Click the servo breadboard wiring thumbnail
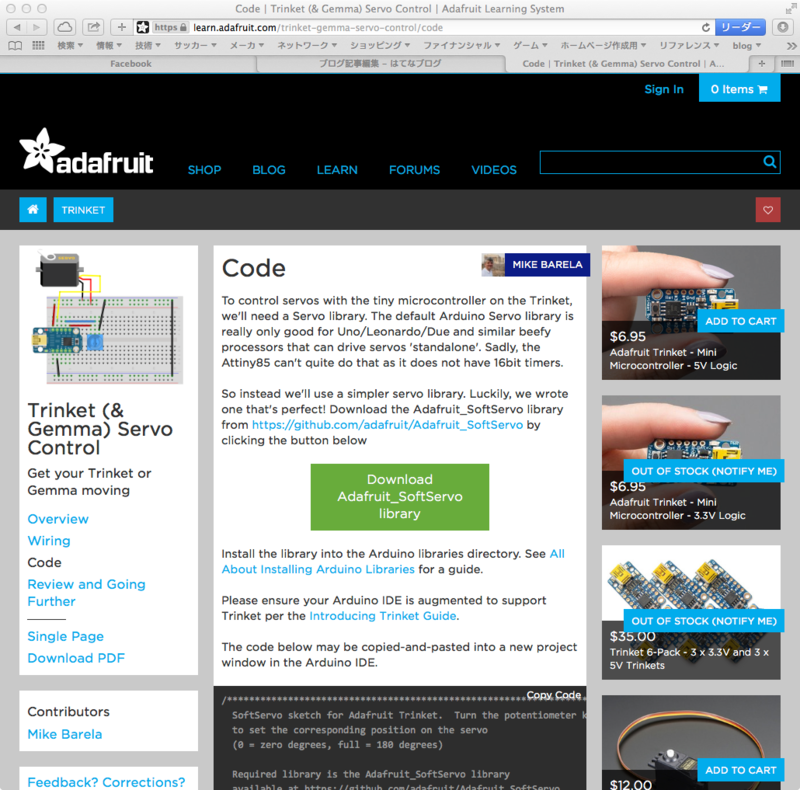Viewport: 800px width, 790px height. point(108,317)
